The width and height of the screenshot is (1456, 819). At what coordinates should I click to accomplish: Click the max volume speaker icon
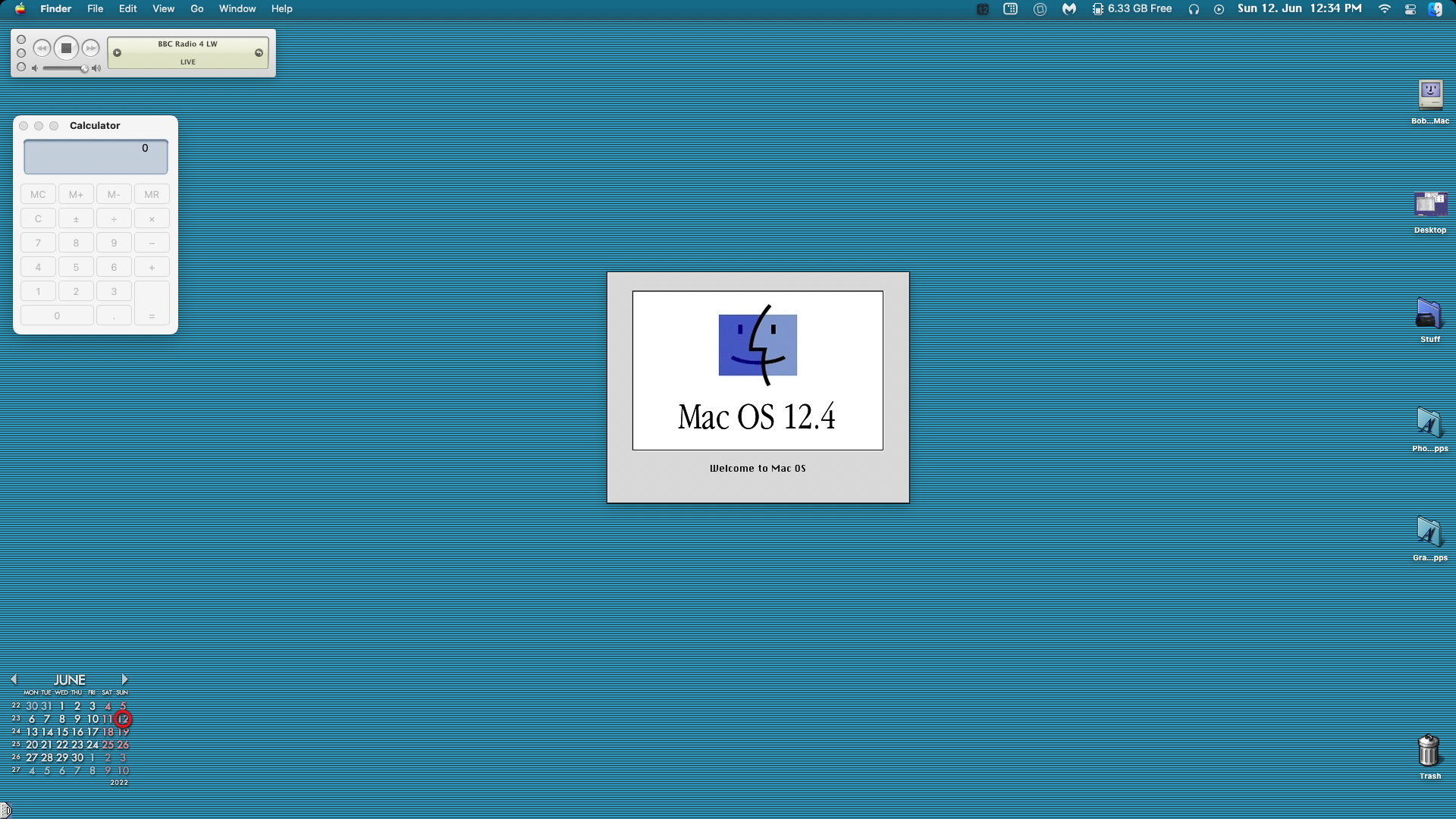tap(96, 69)
